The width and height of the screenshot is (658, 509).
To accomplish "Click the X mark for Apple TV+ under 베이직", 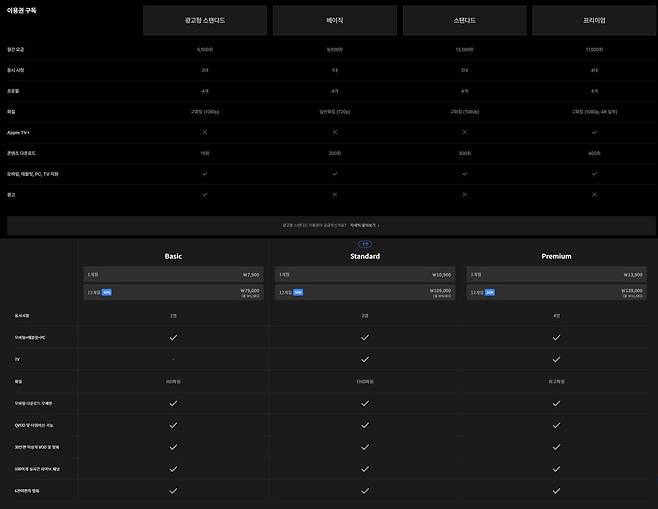I will pos(335,132).
